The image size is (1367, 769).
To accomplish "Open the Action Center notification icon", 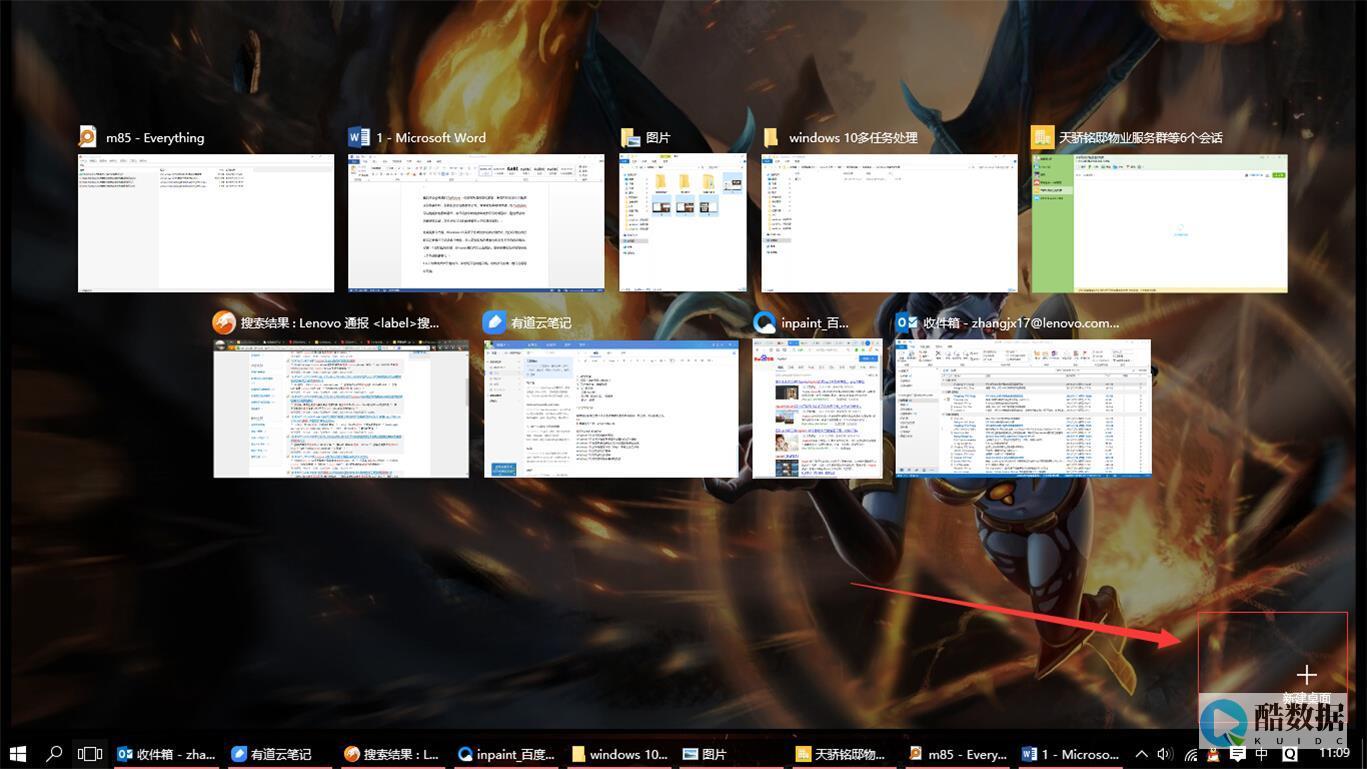I will pos(1238,754).
